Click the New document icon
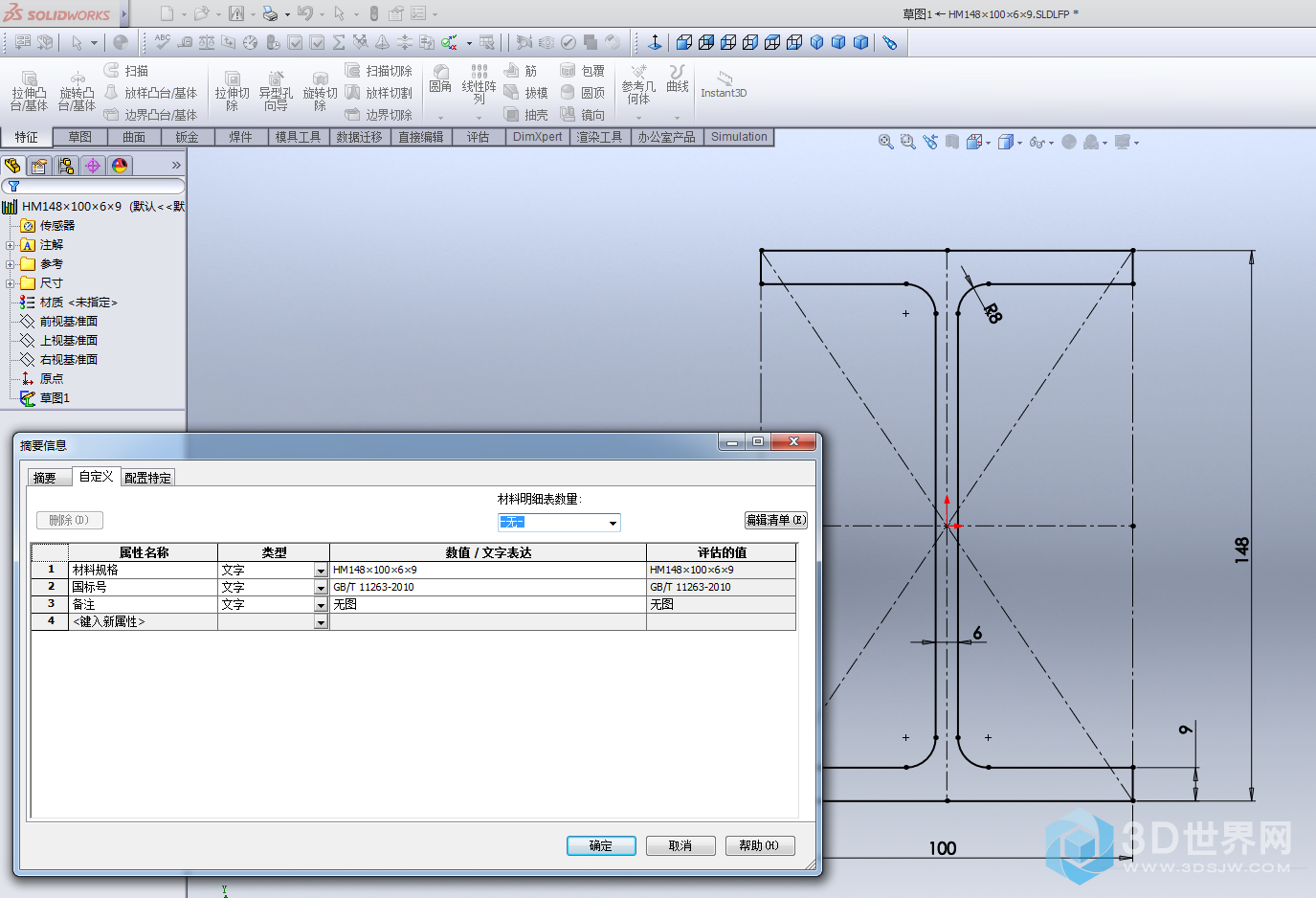This screenshot has height=898, width=1316. click(167, 13)
